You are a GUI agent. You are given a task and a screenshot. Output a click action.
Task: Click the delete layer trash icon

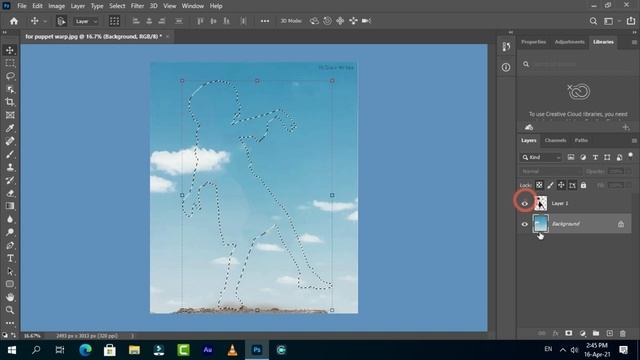click(623, 333)
